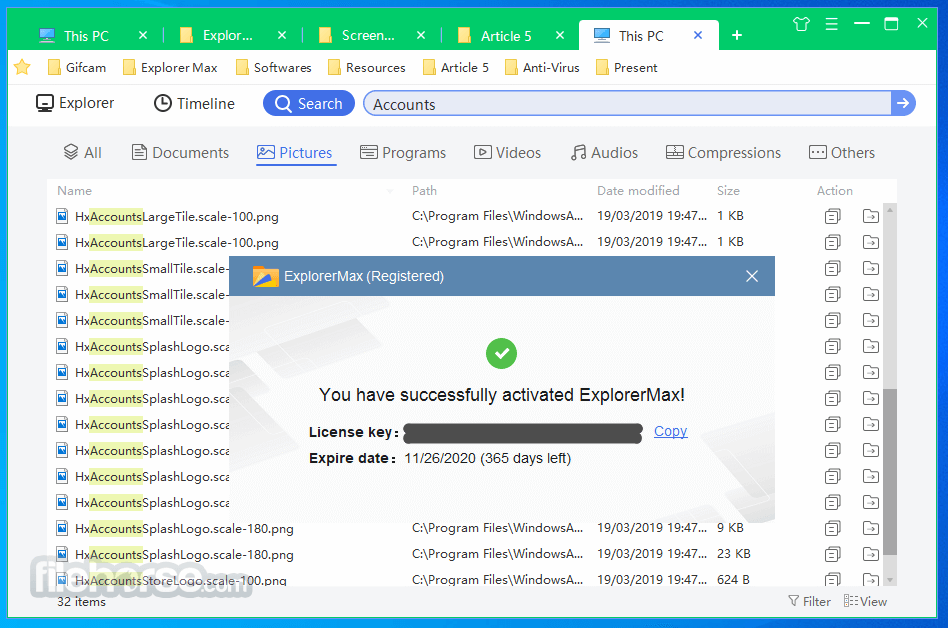This screenshot has height=628, width=948.
Task: Click the results list vertical scrollbar thumb
Action: [x=889, y=471]
